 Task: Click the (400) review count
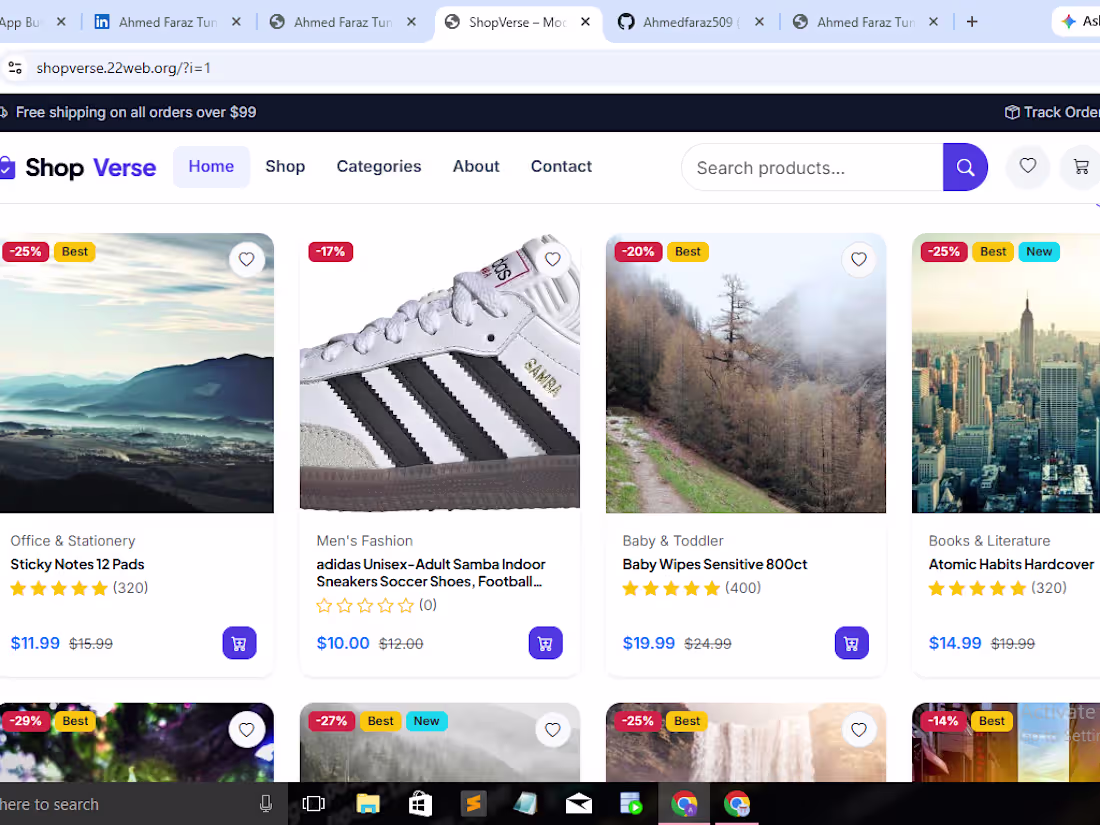[743, 588]
